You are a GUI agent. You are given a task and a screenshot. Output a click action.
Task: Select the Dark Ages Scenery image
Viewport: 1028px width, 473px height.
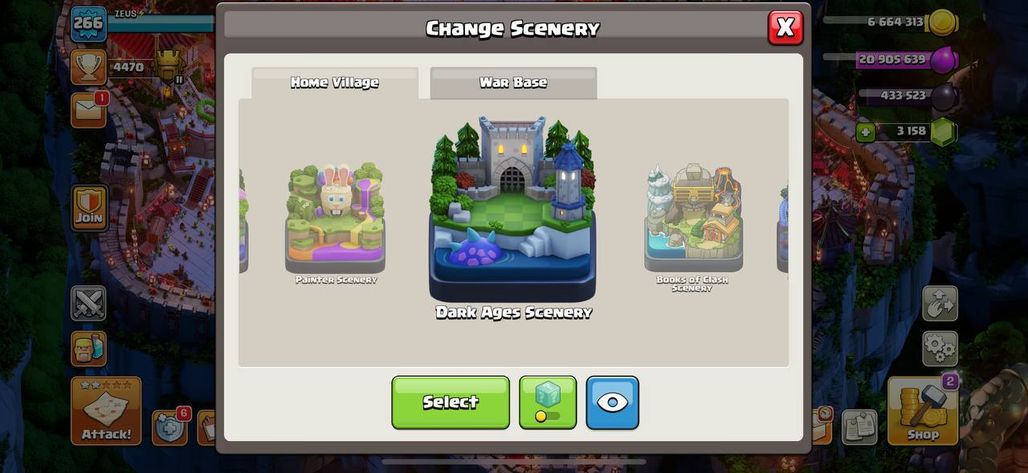click(x=513, y=209)
